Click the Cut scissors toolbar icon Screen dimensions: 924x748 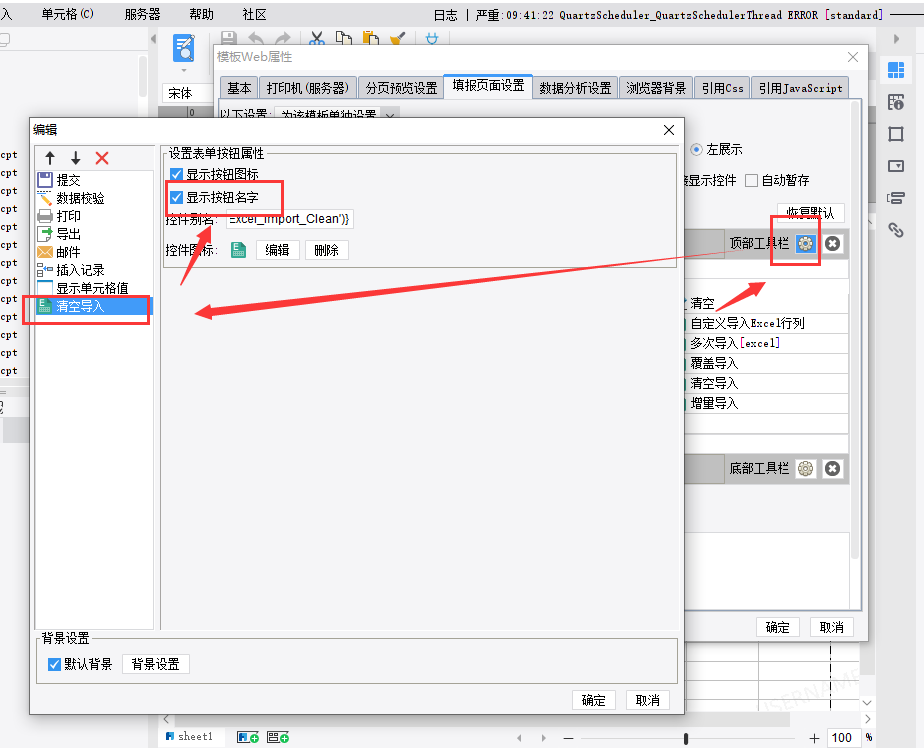click(x=317, y=39)
